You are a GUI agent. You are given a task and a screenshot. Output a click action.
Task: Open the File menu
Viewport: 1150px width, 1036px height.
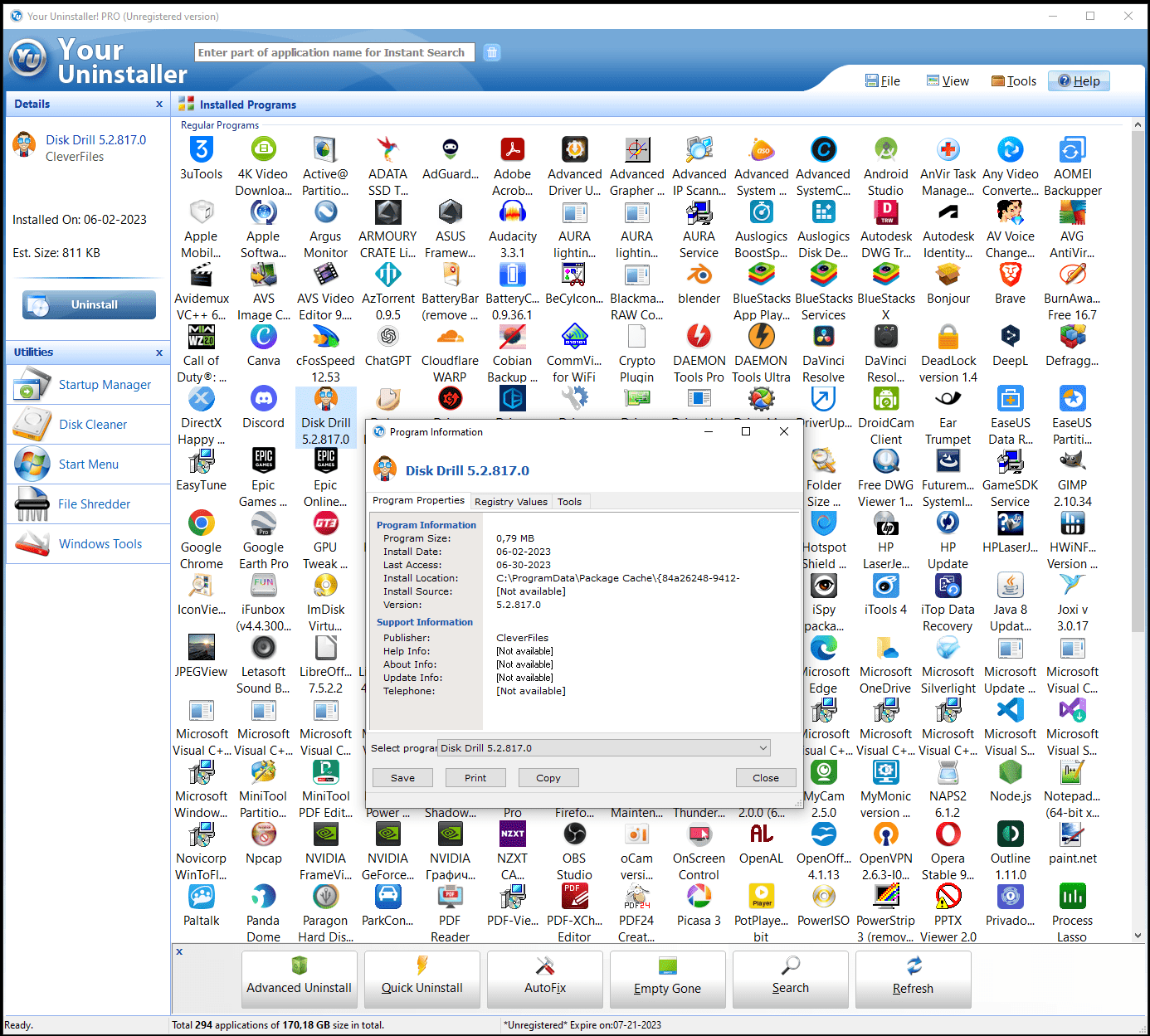[x=883, y=81]
